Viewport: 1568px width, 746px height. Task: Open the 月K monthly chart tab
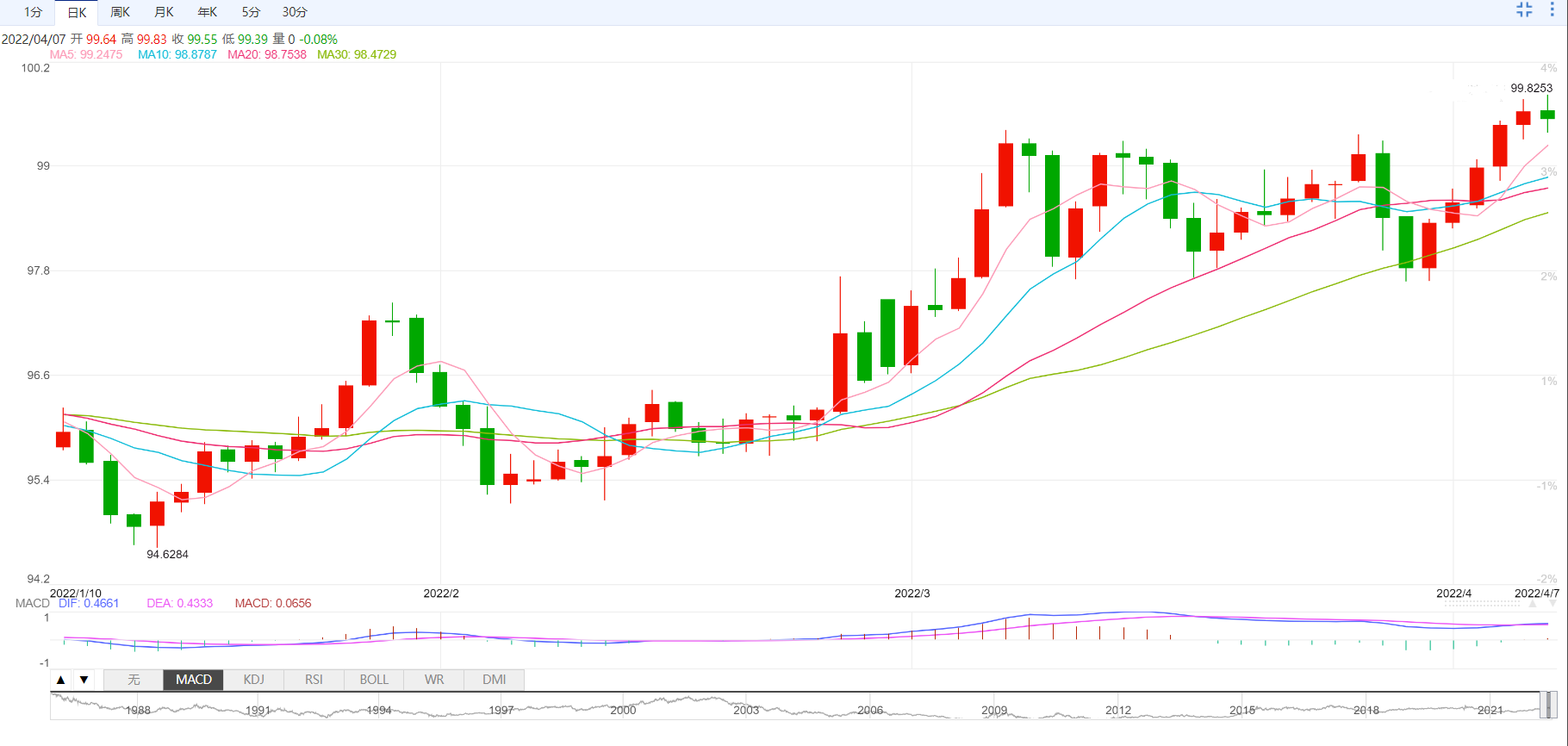coord(164,12)
